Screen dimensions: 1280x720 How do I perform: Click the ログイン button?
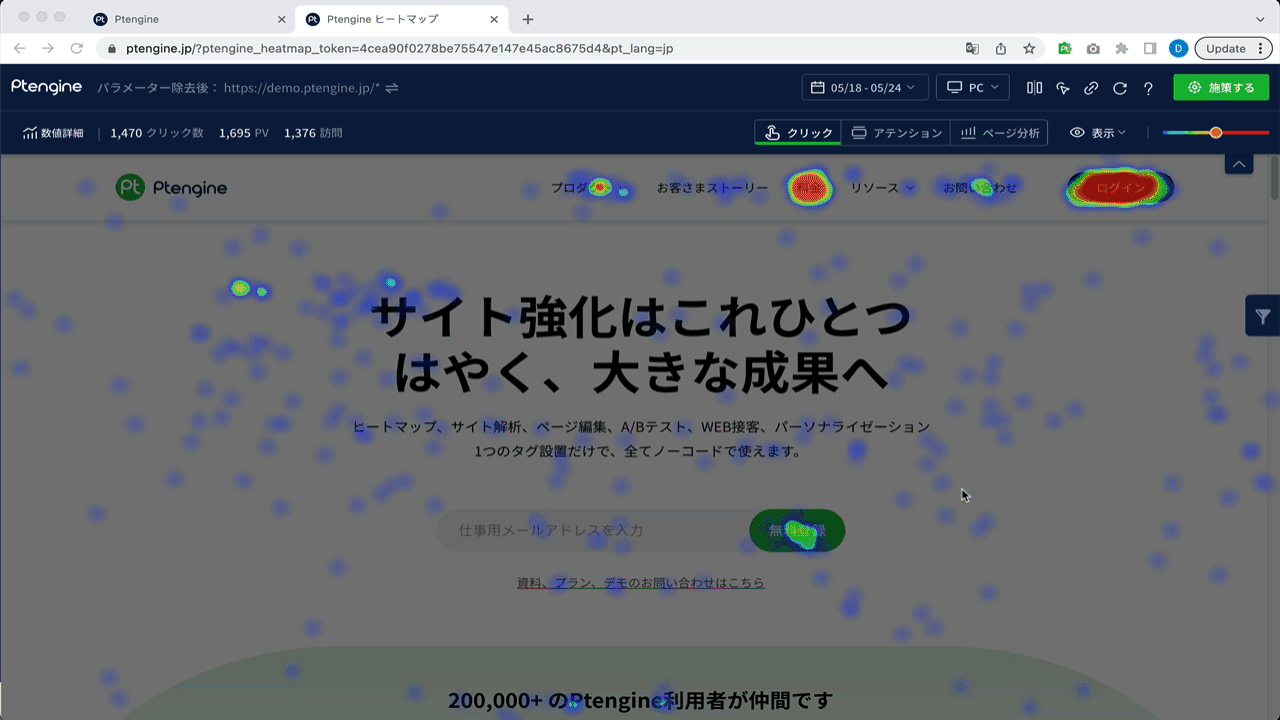[1119, 188]
